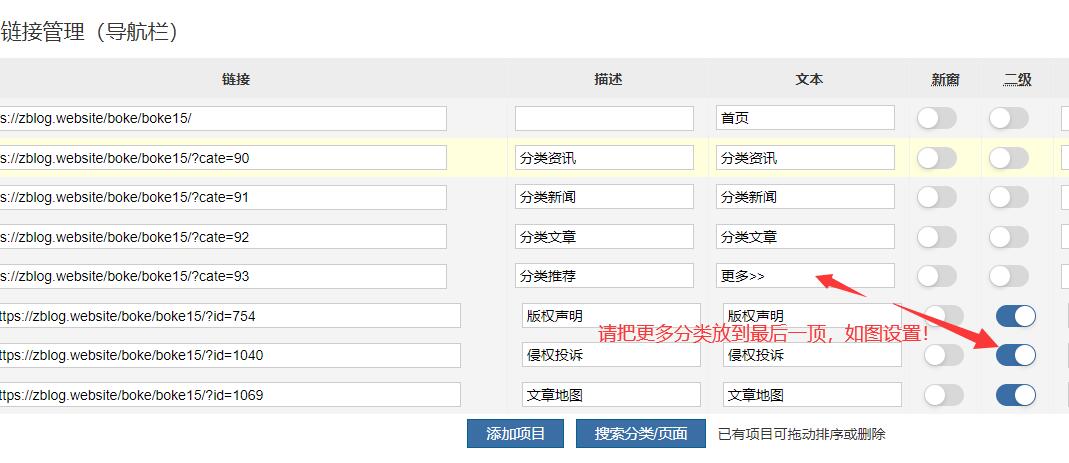Edit 文本 field containing 更多>>
Image resolution: width=1069 pixels, height=463 pixels.
click(805, 275)
